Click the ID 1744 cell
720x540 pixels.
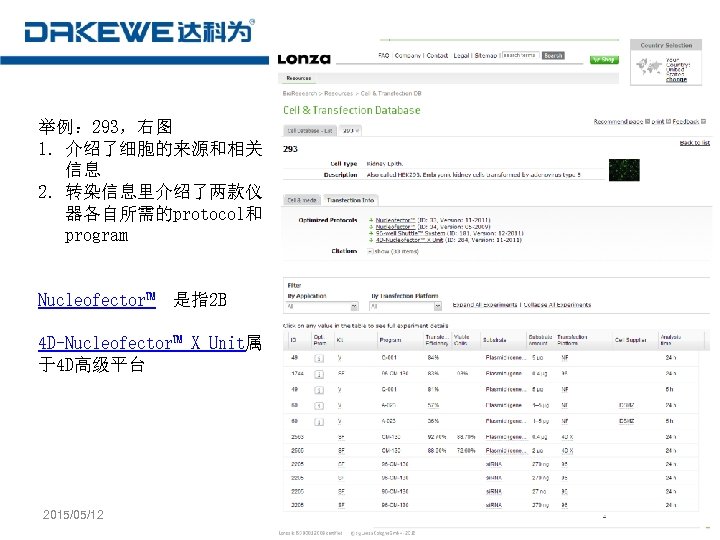point(298,374)
